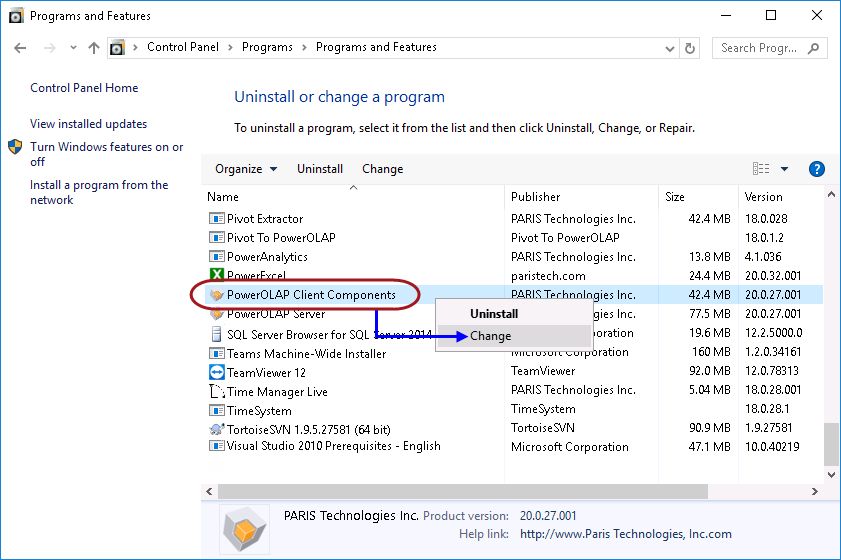The height and width of the screenshot is (560, 841).
Task: Open the address bar history dropdown
Action: (x=668, y=48)
